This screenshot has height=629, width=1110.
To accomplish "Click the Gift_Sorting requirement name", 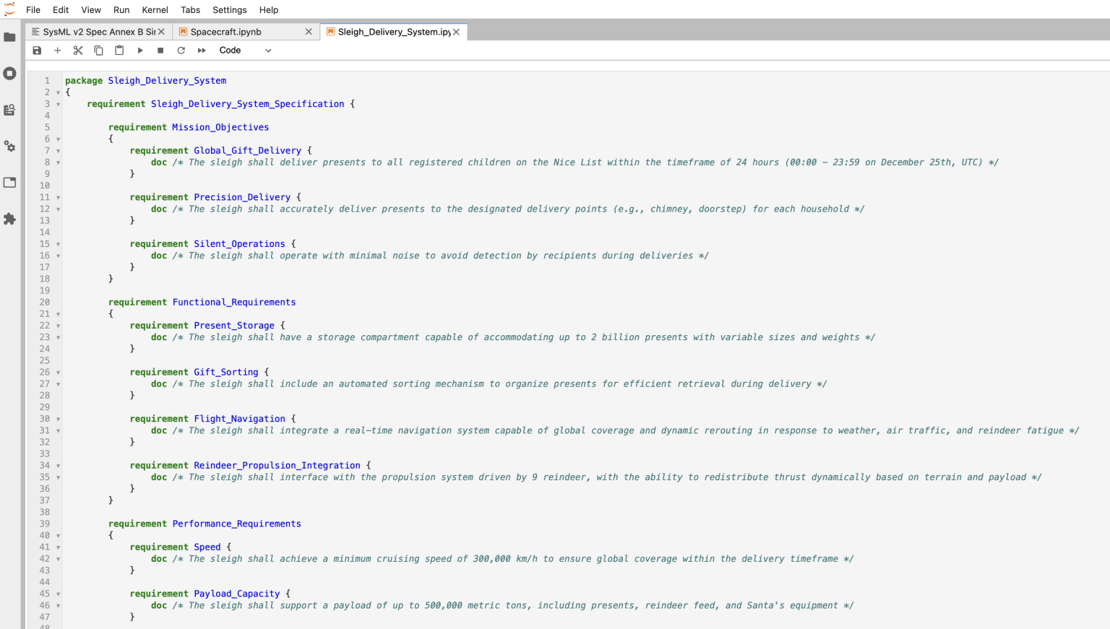I will 226,372.
